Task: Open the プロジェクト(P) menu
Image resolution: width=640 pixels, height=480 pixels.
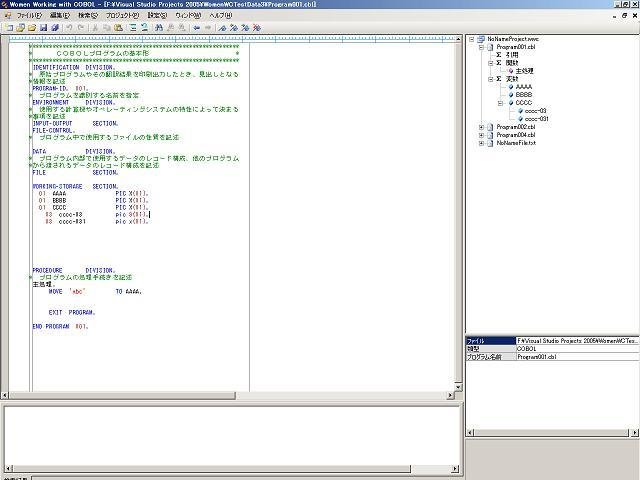Action: tap(122, 16)
